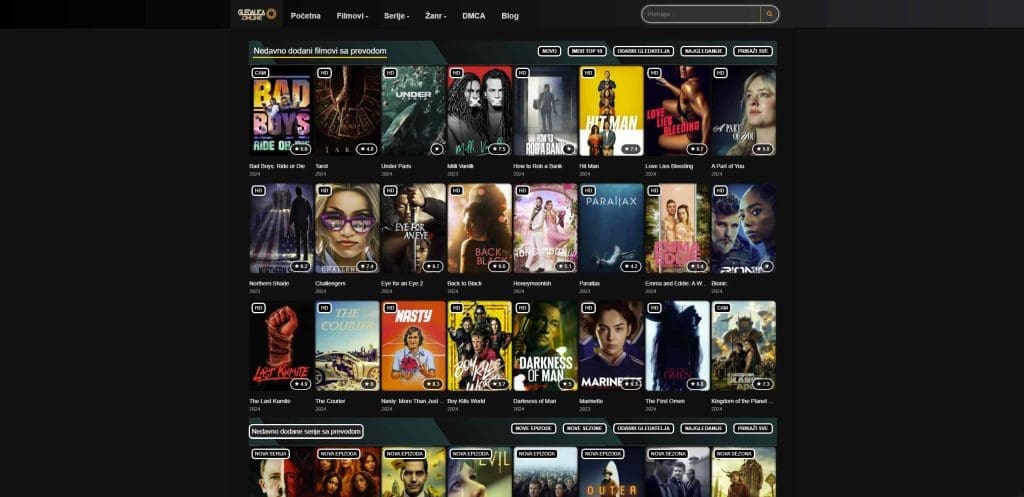The image size is (1024, 497).
Task: Open the DMCA page
Action: [473, 16]
